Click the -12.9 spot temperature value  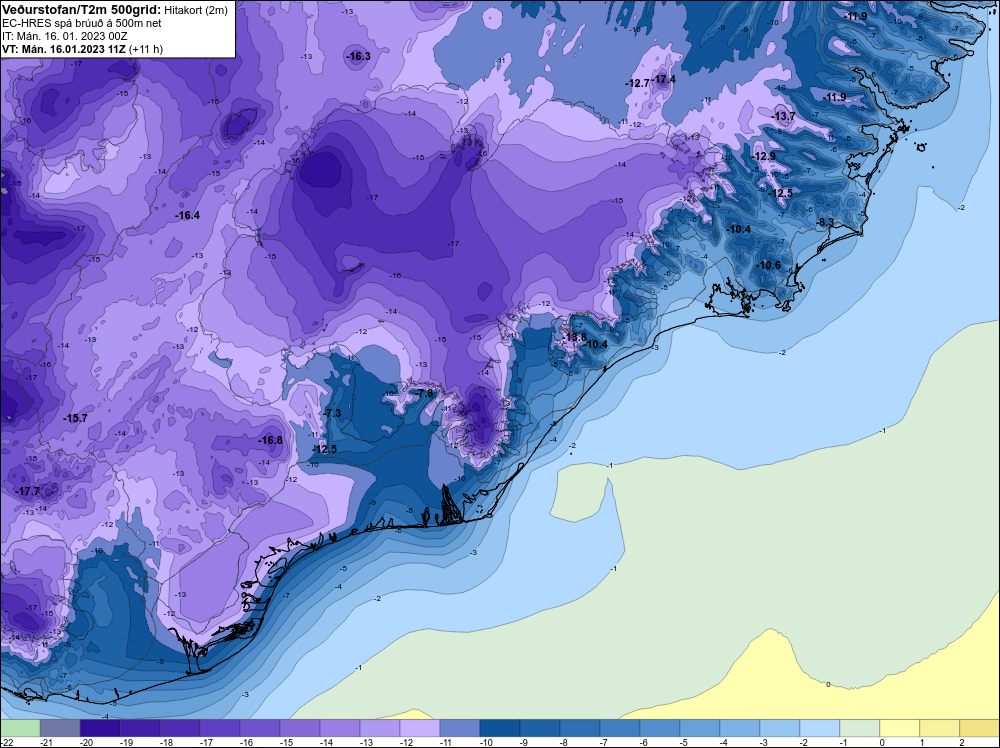[763, 156]
